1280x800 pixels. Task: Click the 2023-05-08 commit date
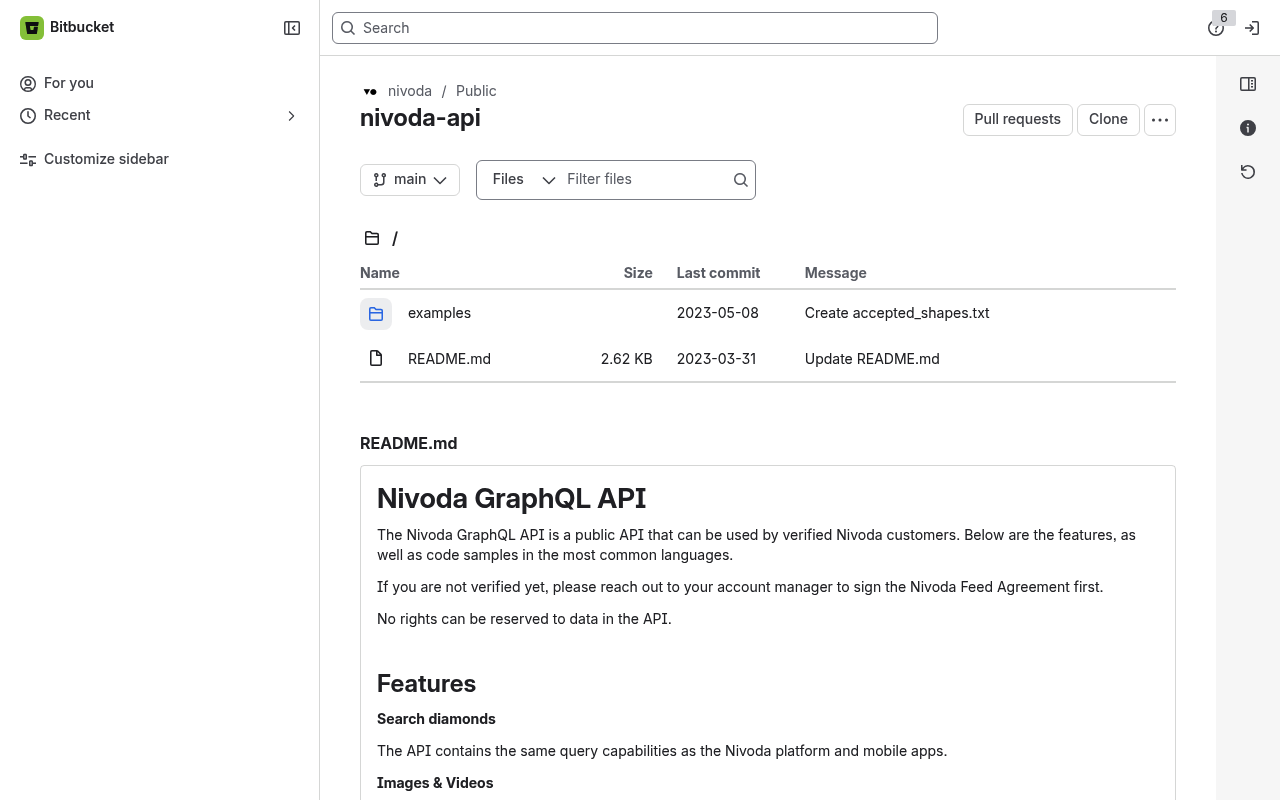click(718, 313)
